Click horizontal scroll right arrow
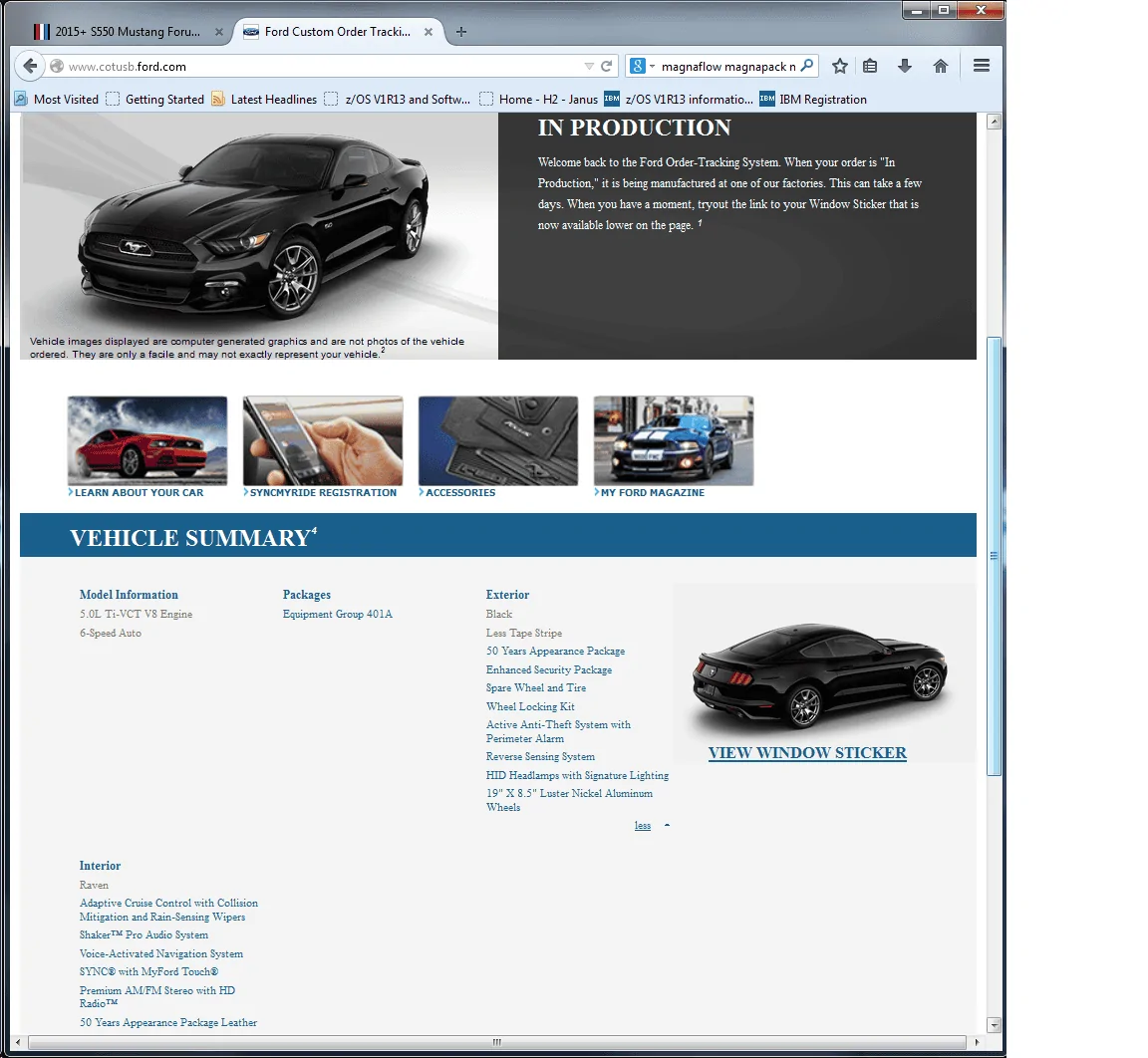The width and height of the screenshot is (1148, 1058). tap(977, 1042)
